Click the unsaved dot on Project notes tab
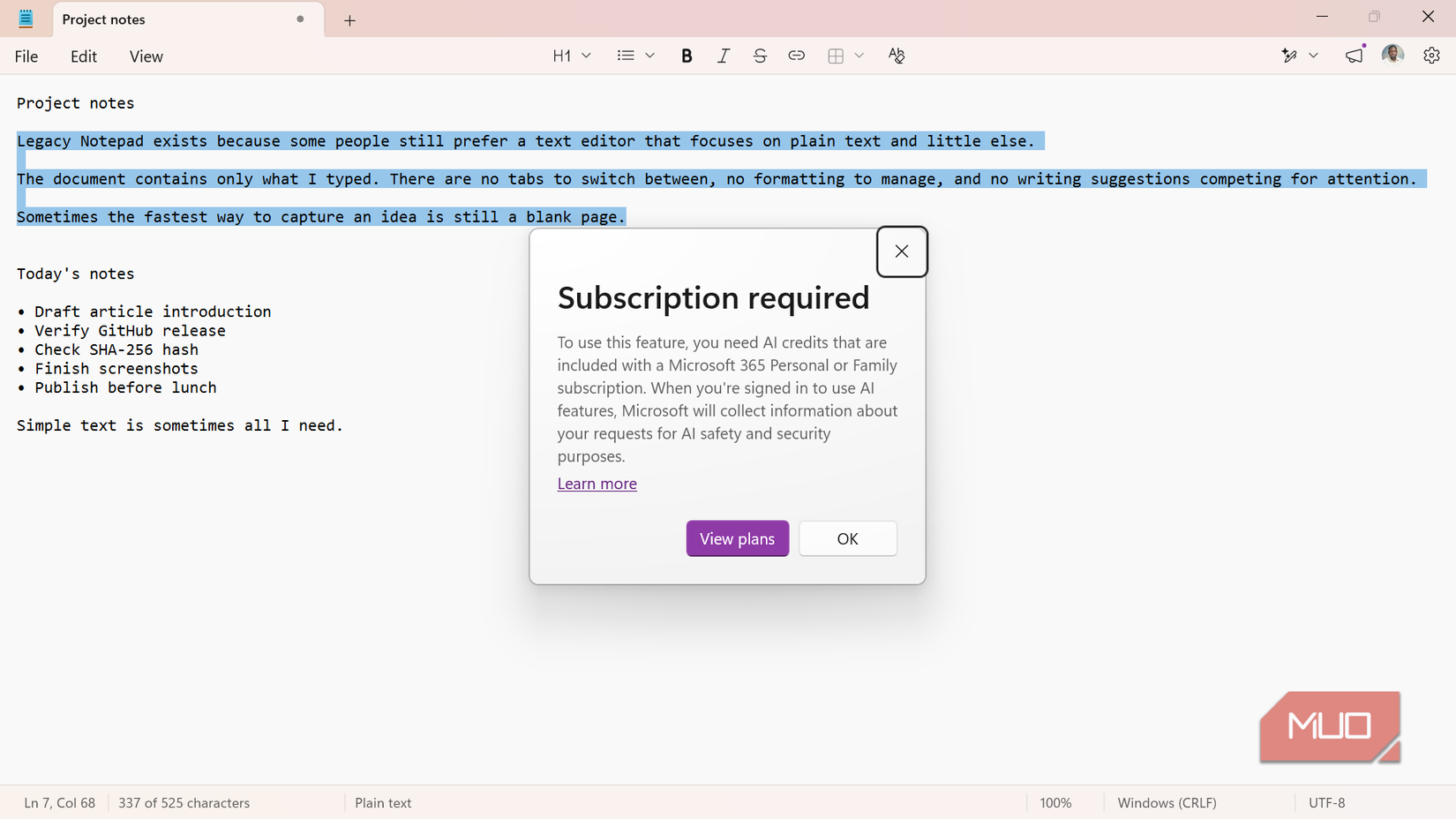The height and width of the screenshot is (819, 1456). [x=300, y=19]
